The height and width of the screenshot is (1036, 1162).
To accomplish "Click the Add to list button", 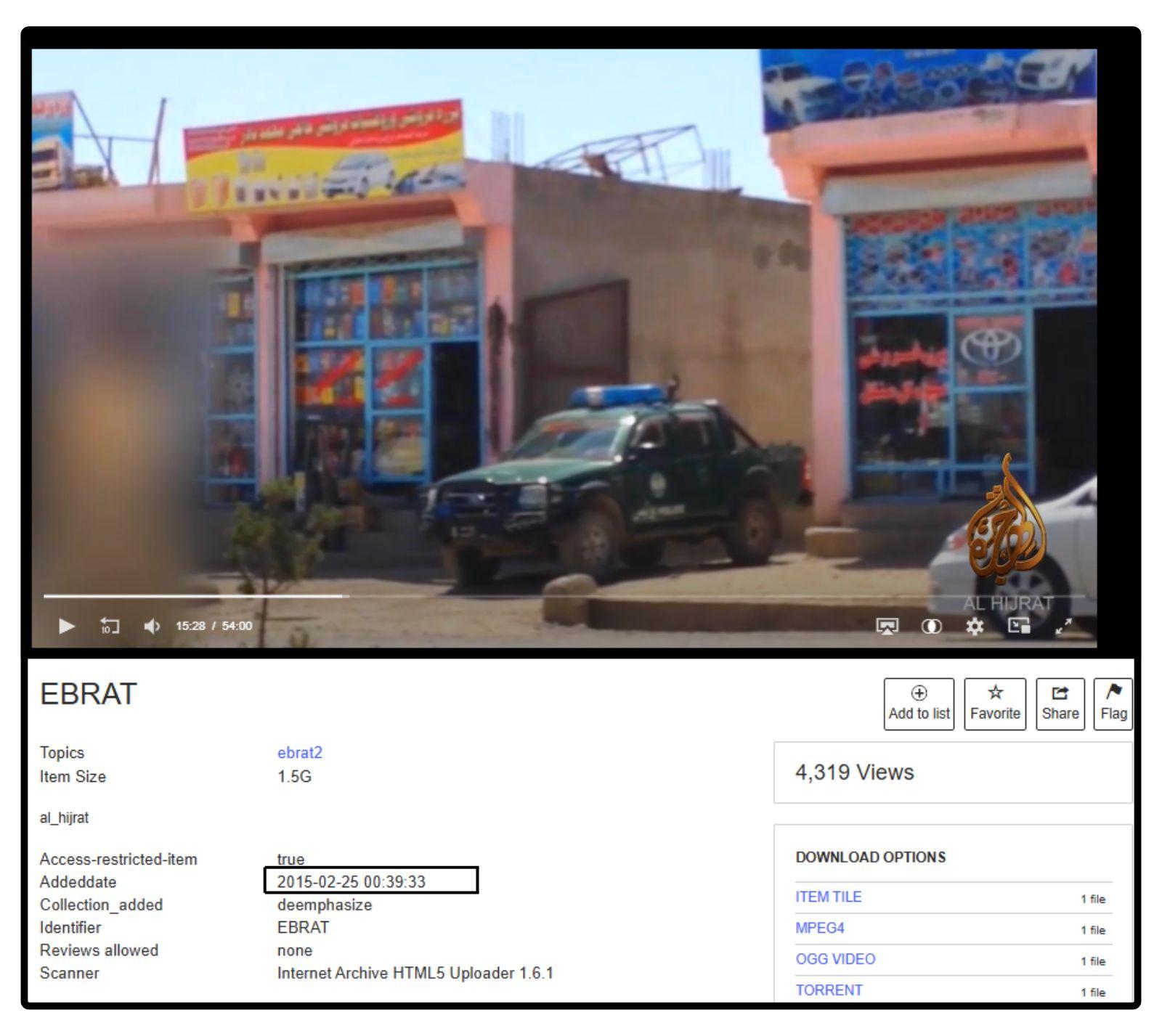I will pyautogui.click(x=919, y=703).
